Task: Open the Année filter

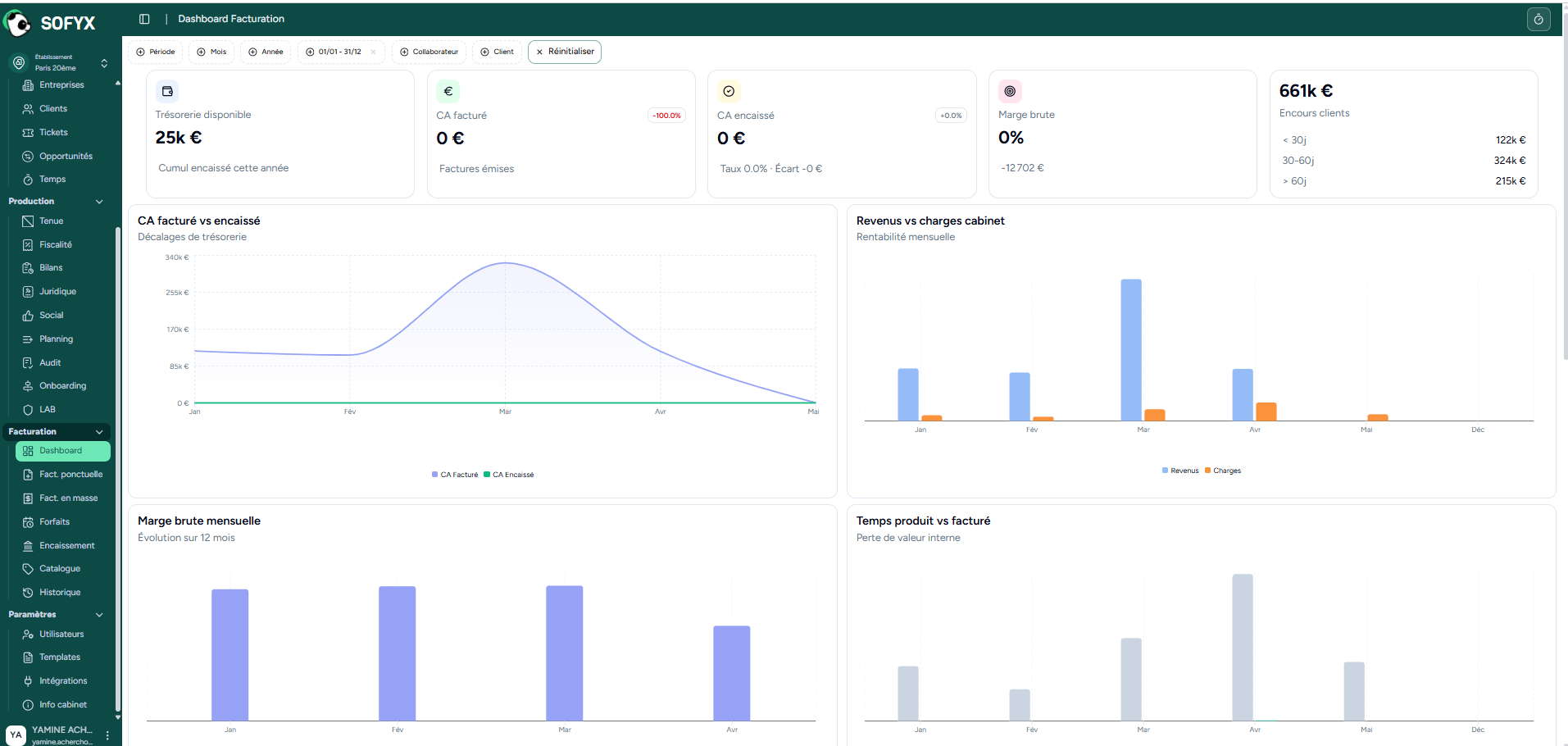Action: pyautogui.click(x=266, y=52)
